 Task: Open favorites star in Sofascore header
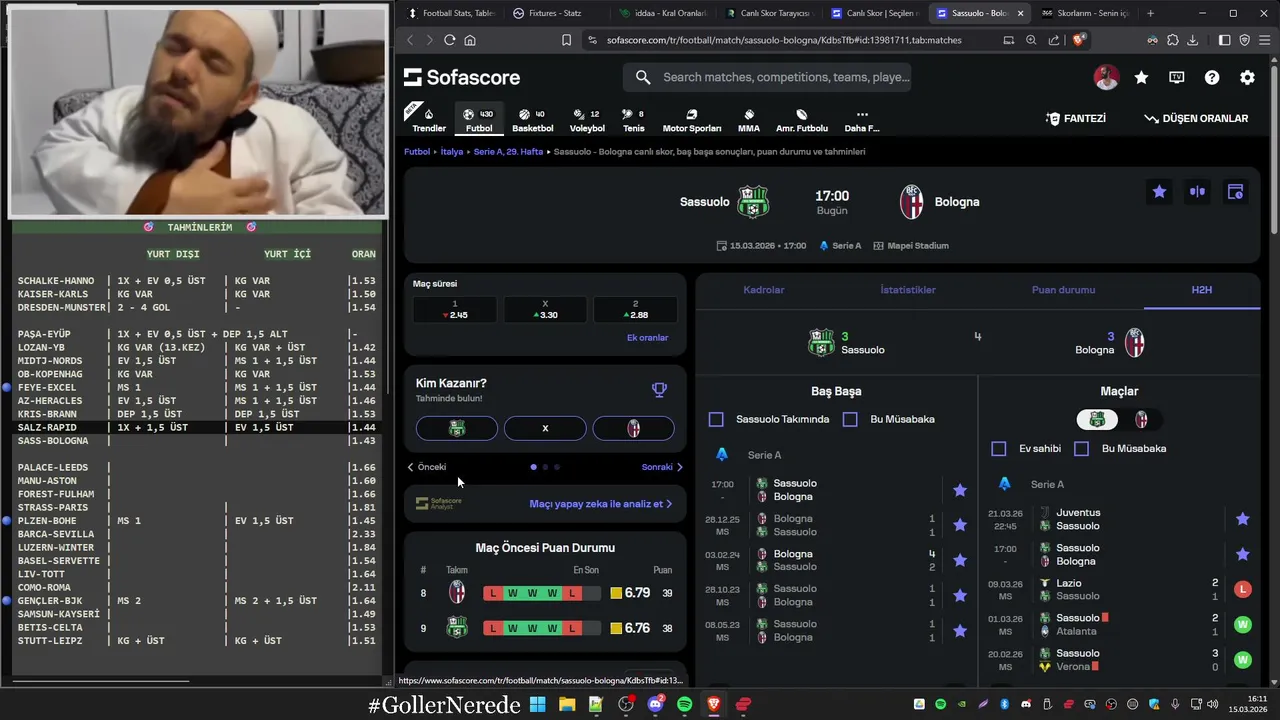[1141, 78]
